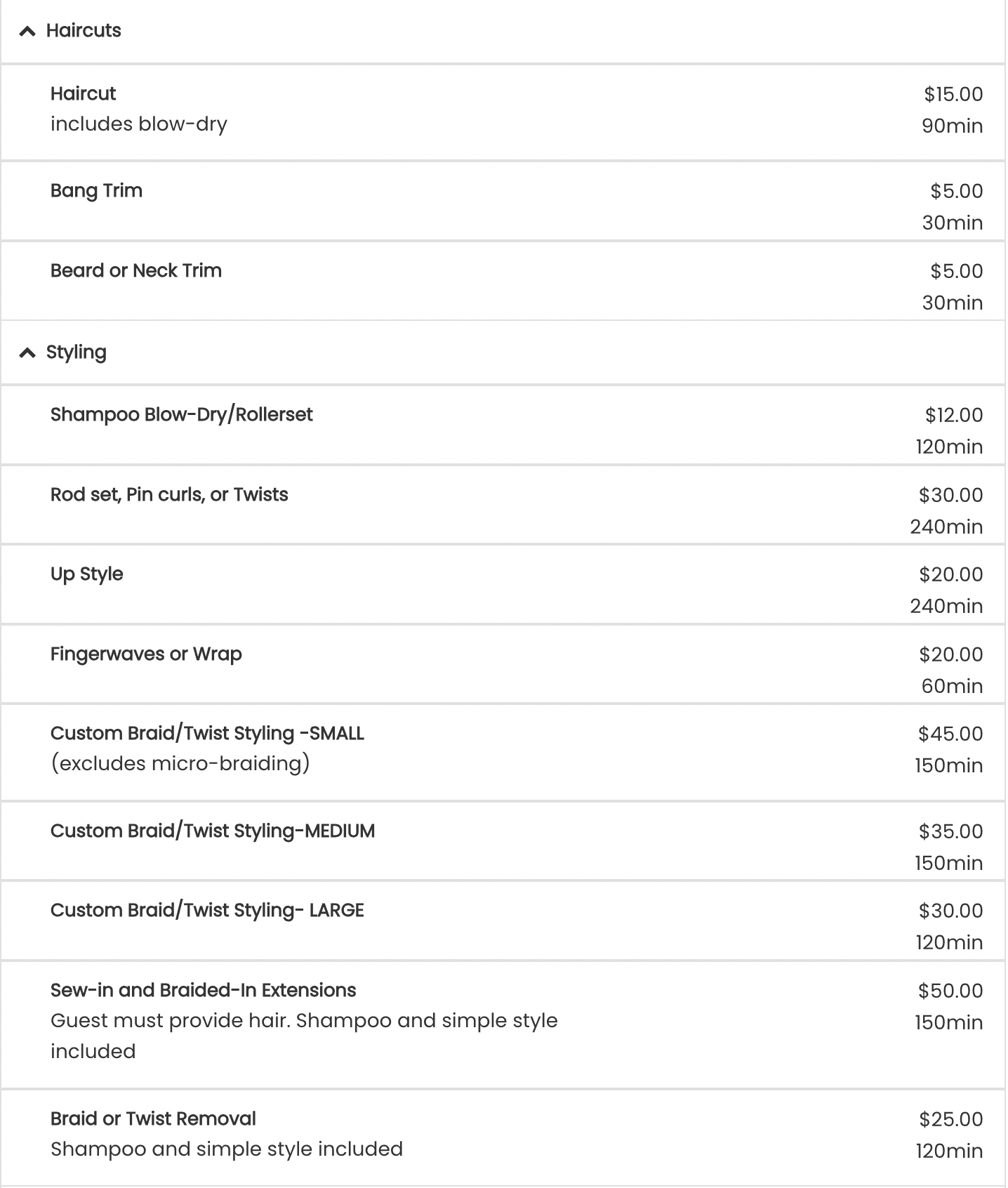Select Sew-in and Braided-In Extensions

[503, 1025]
